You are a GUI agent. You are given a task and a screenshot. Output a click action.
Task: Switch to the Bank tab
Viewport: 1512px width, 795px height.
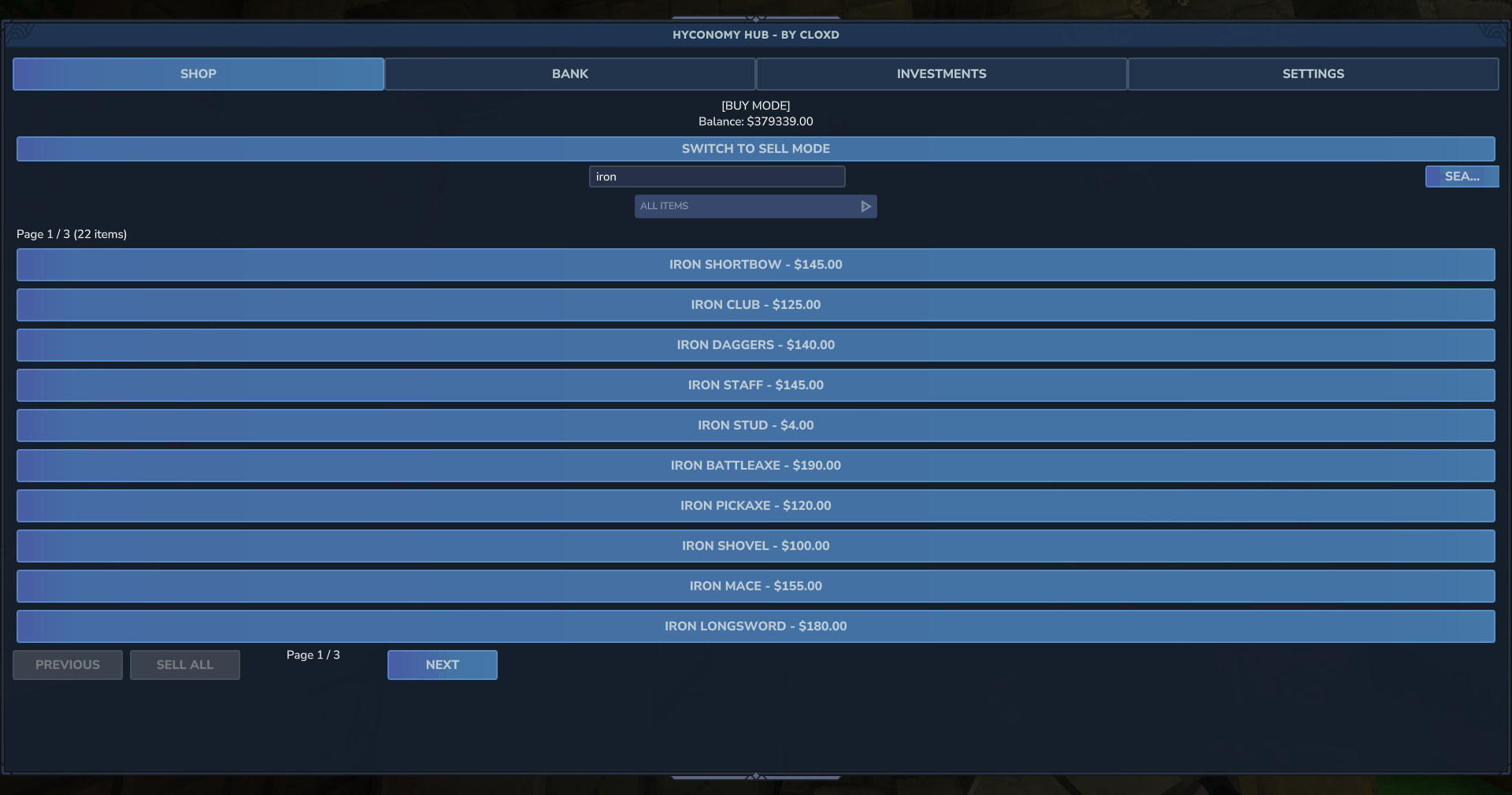pyautogui.click(x=569, y=74)
